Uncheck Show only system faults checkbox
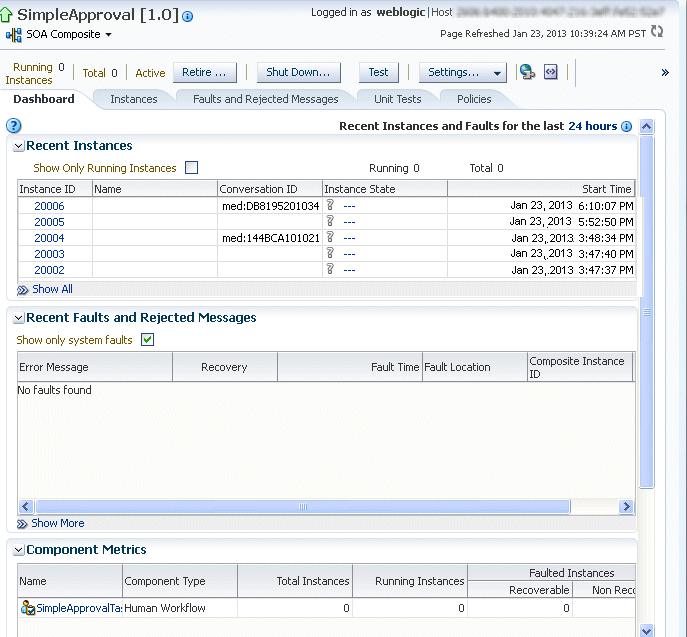687x637 pixels. click(x=147, y=340)
